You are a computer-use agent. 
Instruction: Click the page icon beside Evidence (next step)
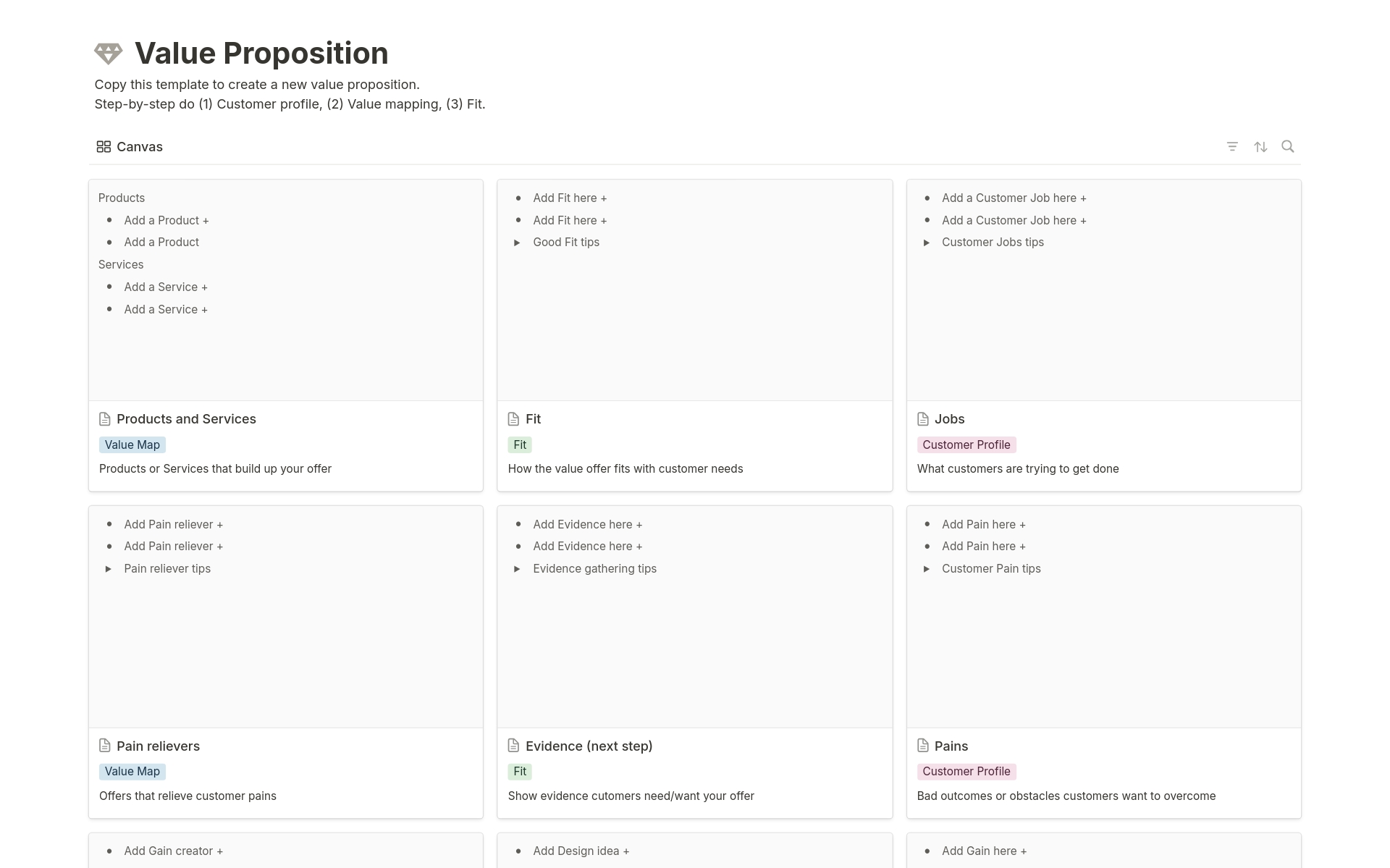coord(514,746)
